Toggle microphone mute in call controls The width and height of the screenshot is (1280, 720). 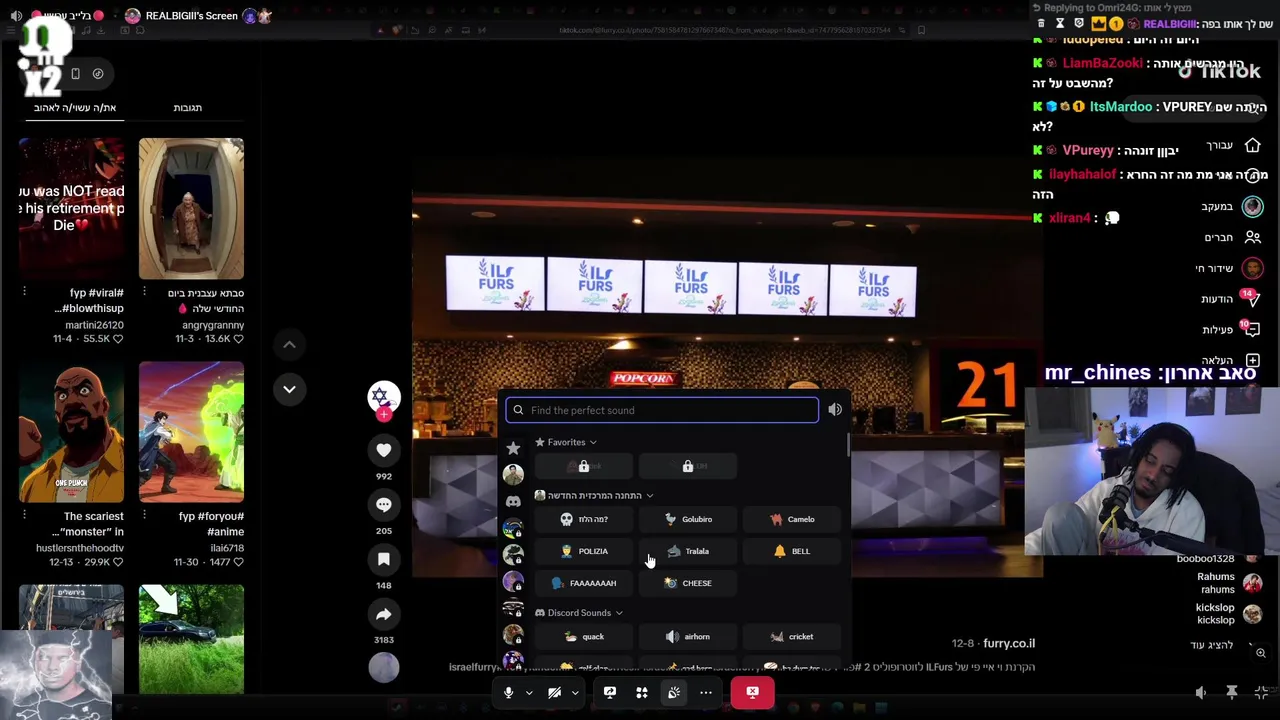click(508, 692)
